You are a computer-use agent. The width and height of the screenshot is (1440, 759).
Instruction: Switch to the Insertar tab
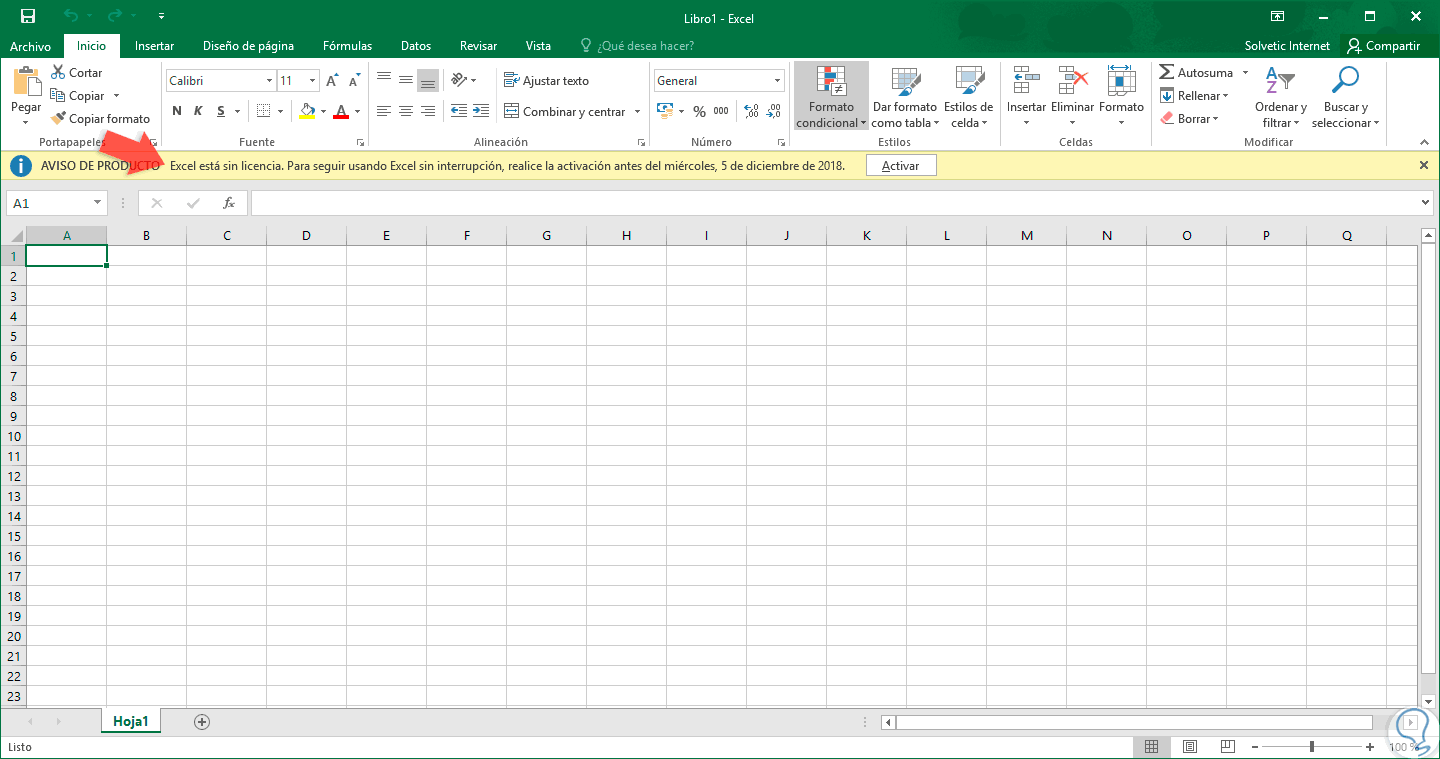coord(155,46)
